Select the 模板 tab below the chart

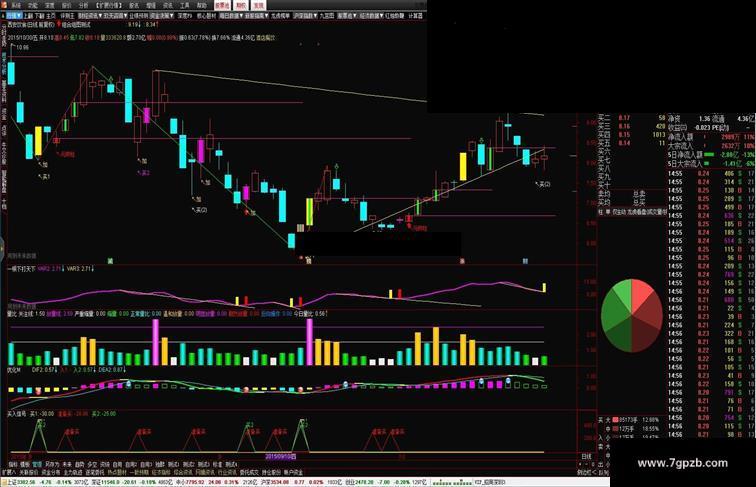tap(25, 464)
